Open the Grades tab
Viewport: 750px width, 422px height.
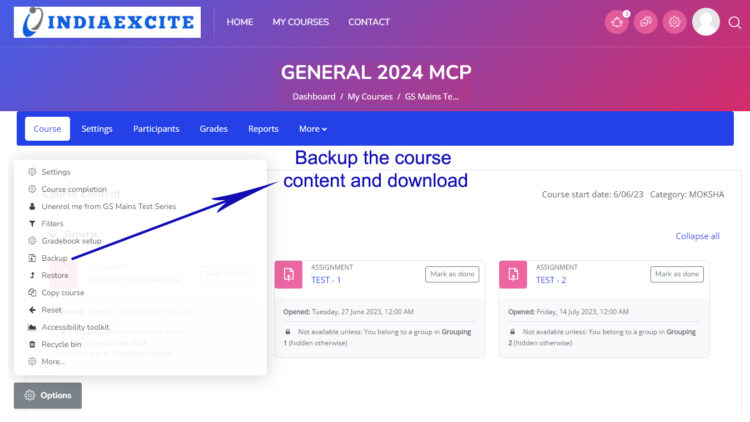coord(213,129)
